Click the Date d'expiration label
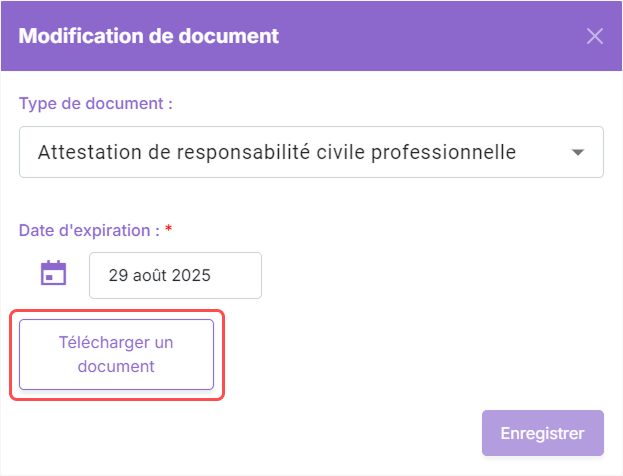Image resolution: width=623 pixels, height=476 pixels. [89, 230]
